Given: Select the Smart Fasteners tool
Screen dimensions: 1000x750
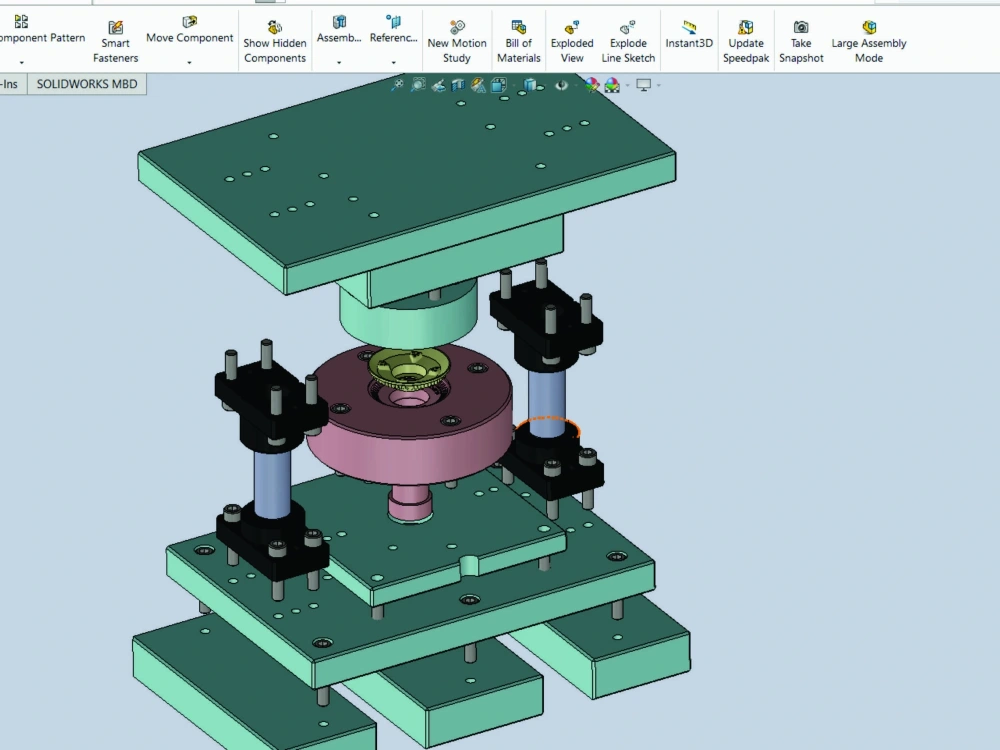Looking at the screenshot, I should (x=115, y=40).
